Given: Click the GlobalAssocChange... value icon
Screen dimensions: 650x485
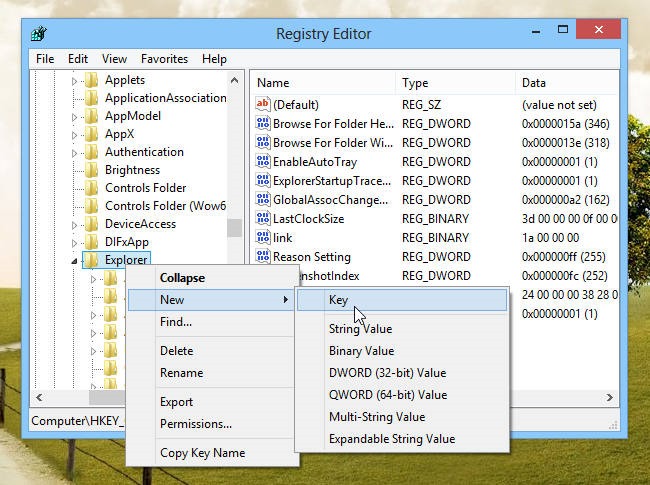Looking at the screenshot, I should (x=263, y=199).
